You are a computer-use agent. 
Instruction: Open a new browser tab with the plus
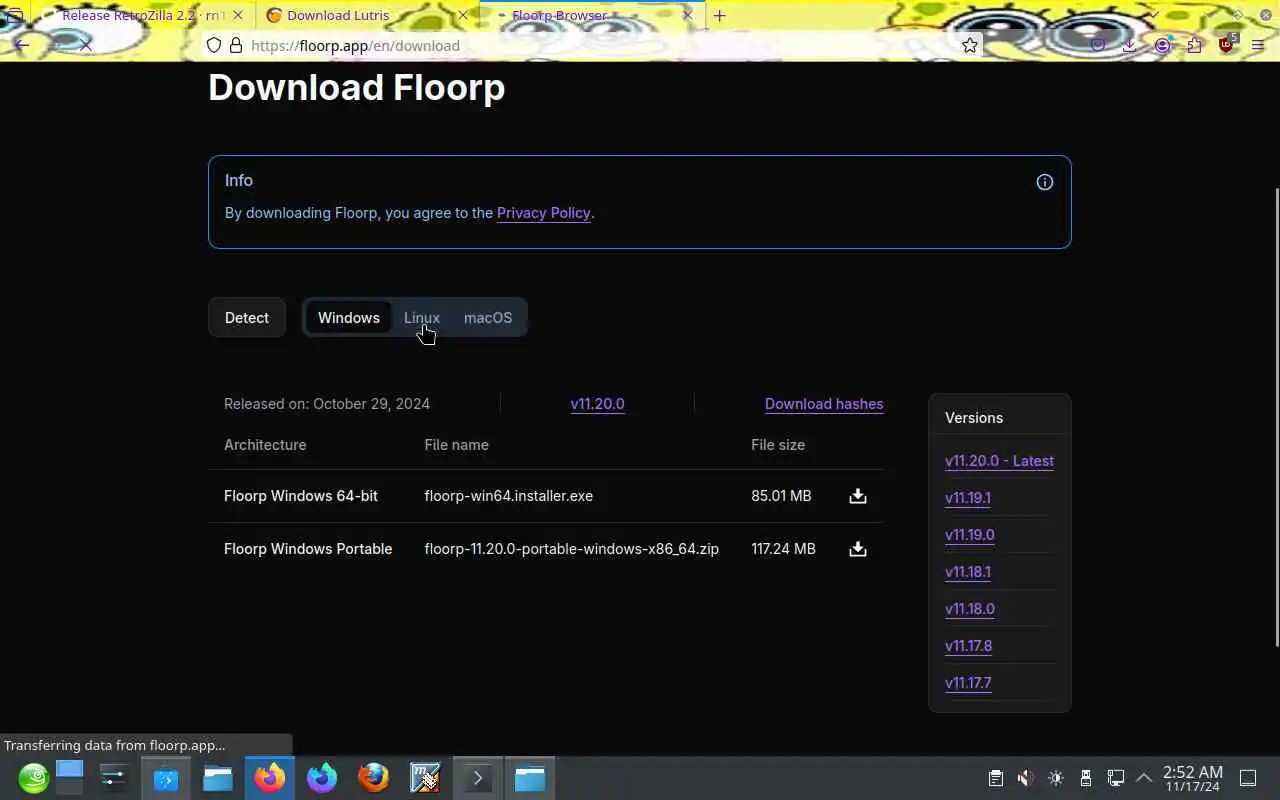click(719, 15)
